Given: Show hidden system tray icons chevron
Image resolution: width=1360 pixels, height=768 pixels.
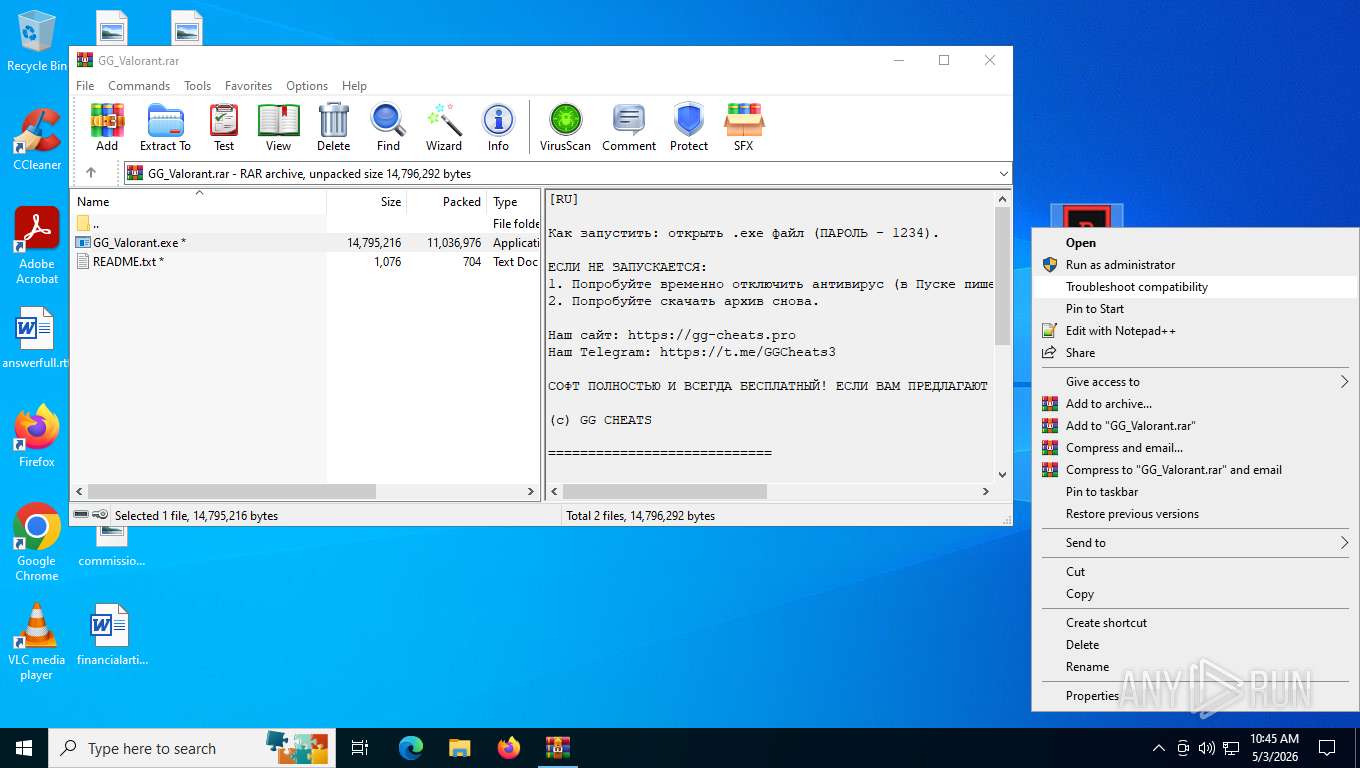Looking at the screenshot, I should point(1159,748).
